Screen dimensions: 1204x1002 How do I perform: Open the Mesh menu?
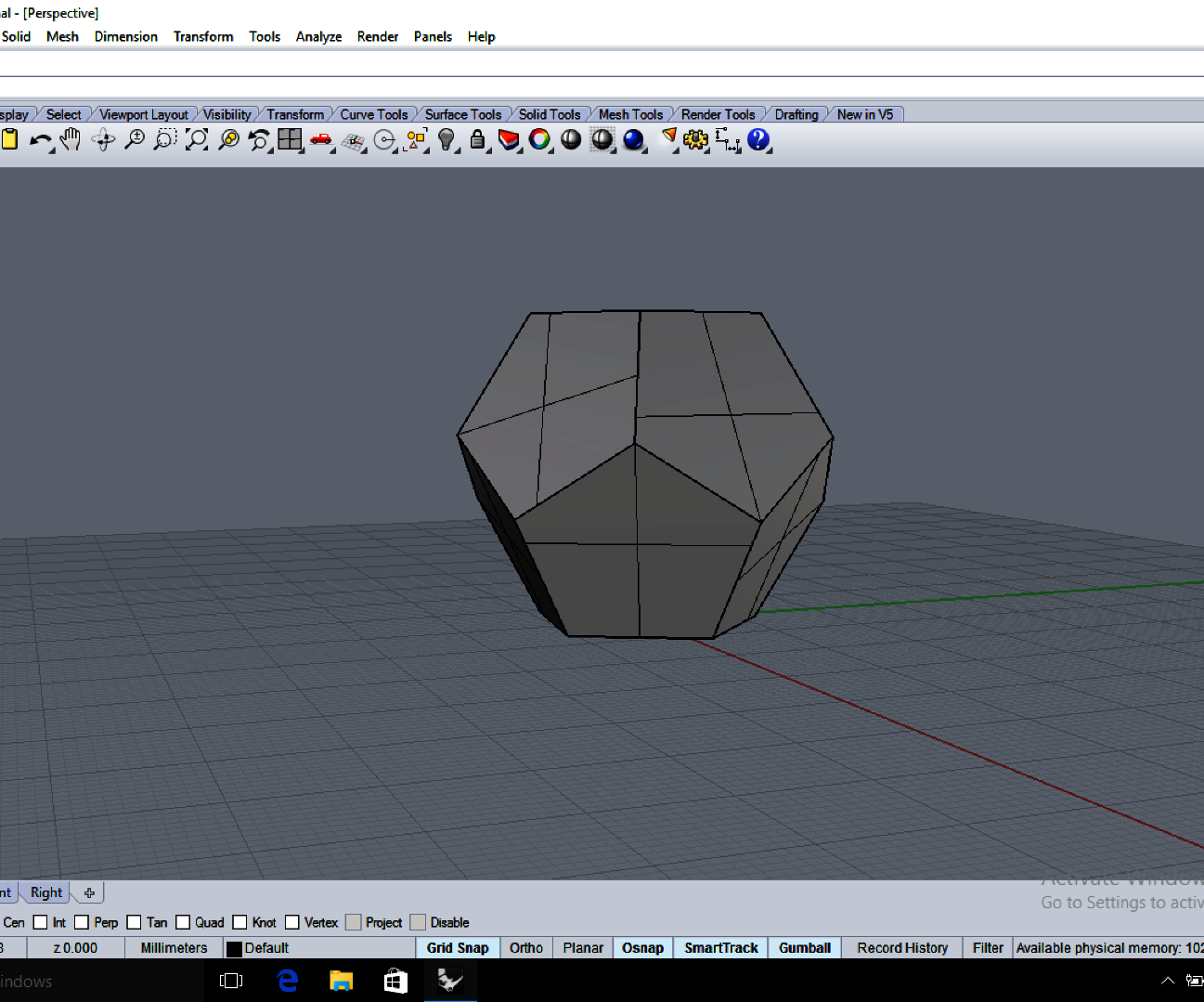pyautogui.click(x=62, y=36)
